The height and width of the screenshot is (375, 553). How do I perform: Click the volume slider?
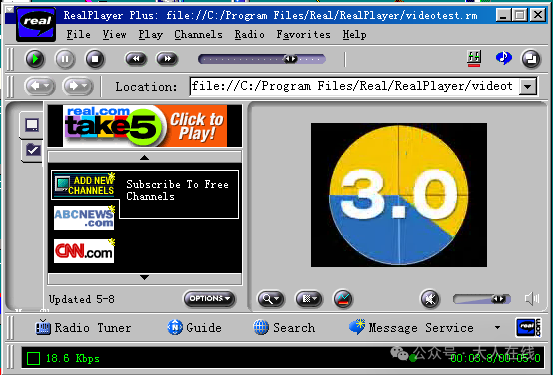482,299
